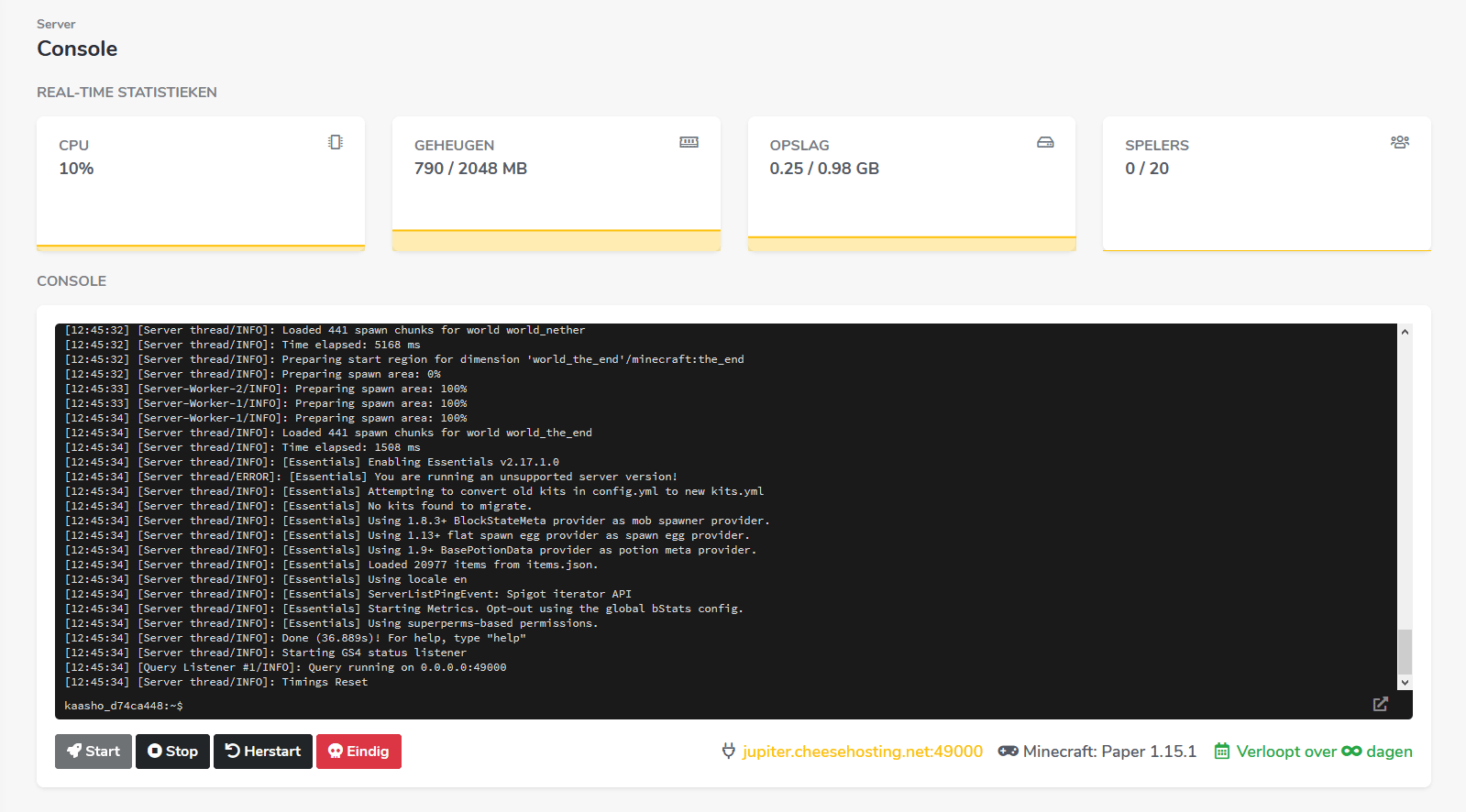Click the CPU chip icon
Image resolution: width=1466 pixels, height=812 pixels.
coord(336,142)
